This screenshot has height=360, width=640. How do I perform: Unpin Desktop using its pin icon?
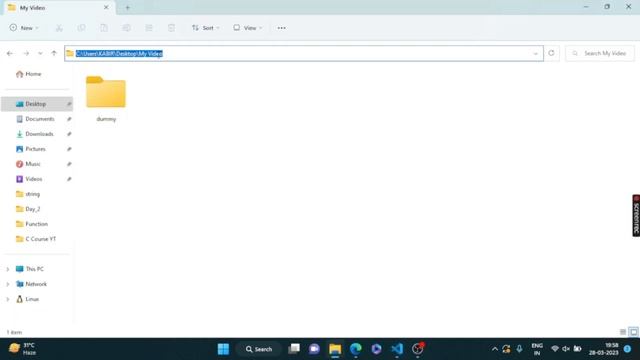(x=69, y=104)
